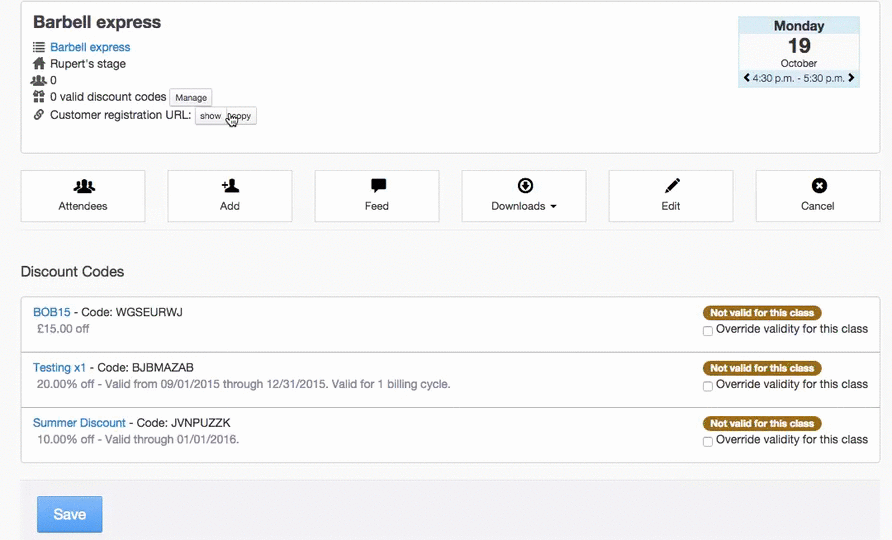Open the class Feed
Viewport: 892px width, 540px height.
point(377,195)
